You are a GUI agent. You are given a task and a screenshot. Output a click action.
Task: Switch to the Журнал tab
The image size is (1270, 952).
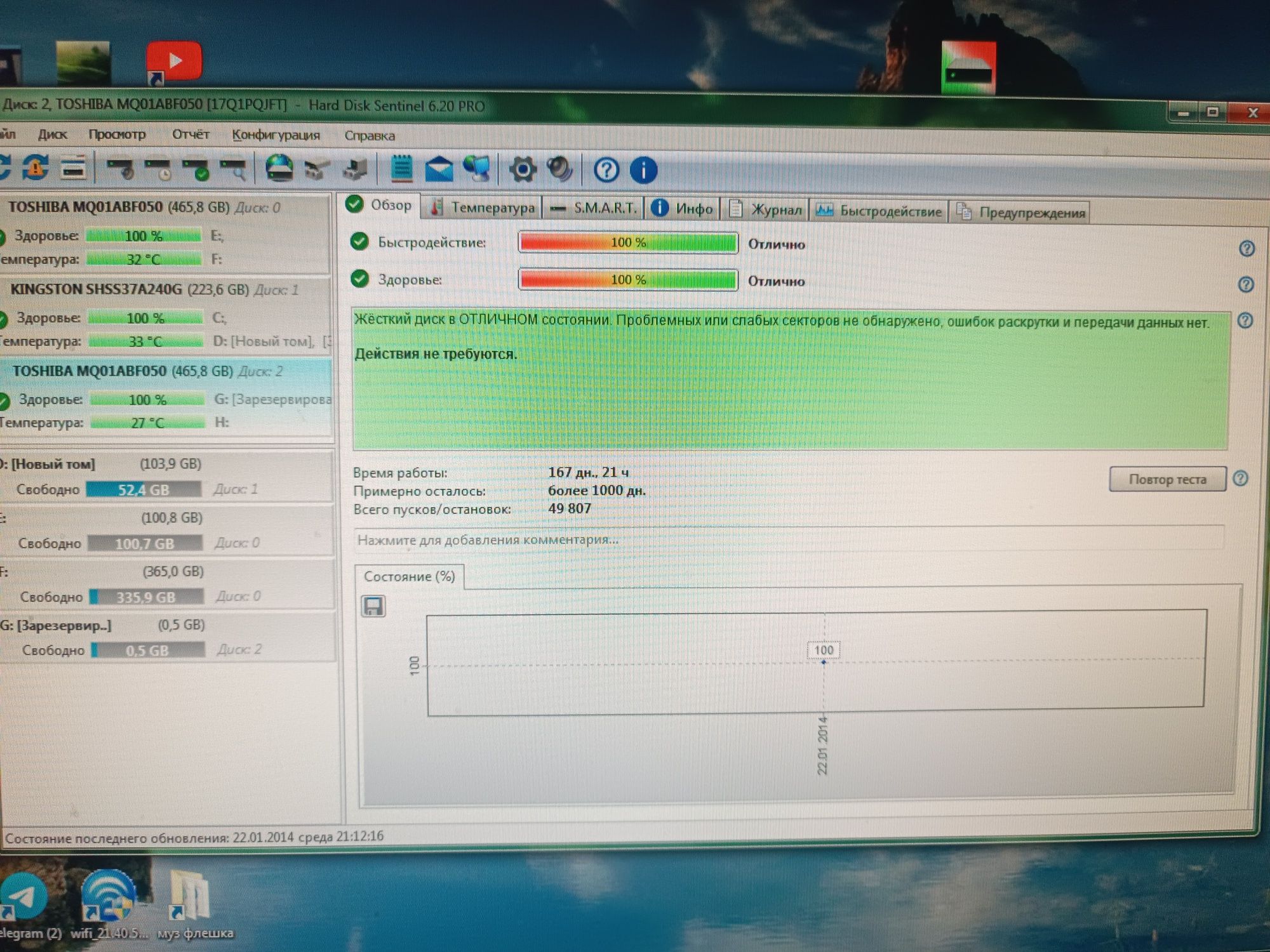[765, 209]
